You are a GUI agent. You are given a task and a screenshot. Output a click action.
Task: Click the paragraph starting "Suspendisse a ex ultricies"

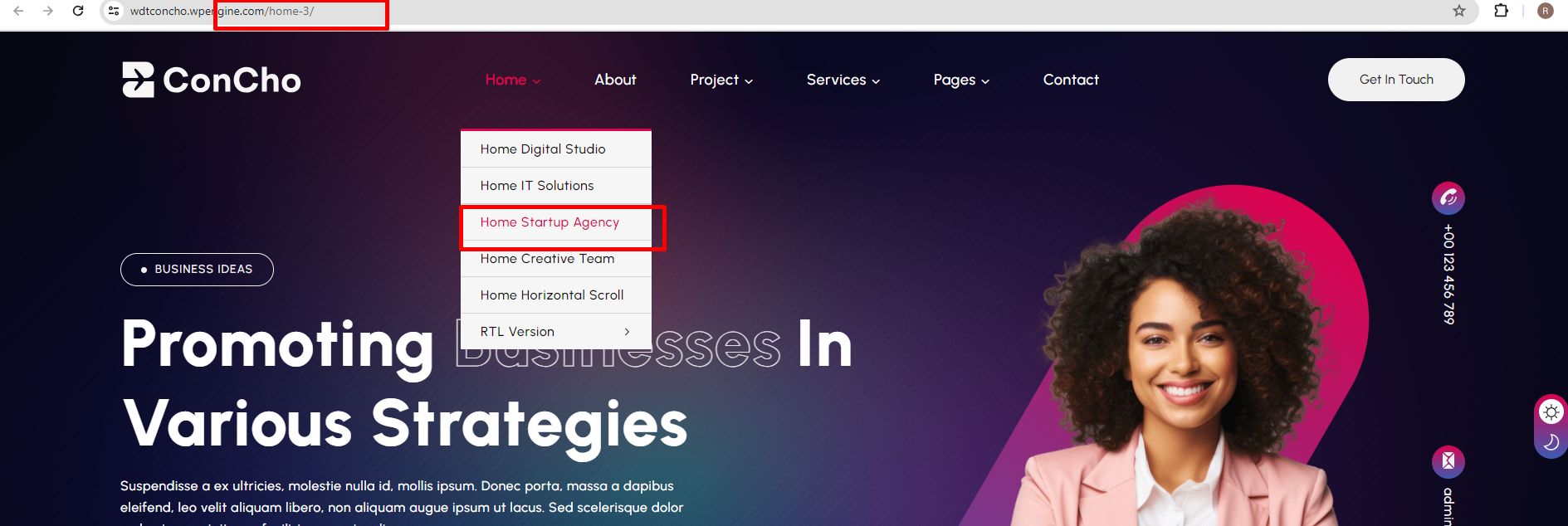[402, 502]
